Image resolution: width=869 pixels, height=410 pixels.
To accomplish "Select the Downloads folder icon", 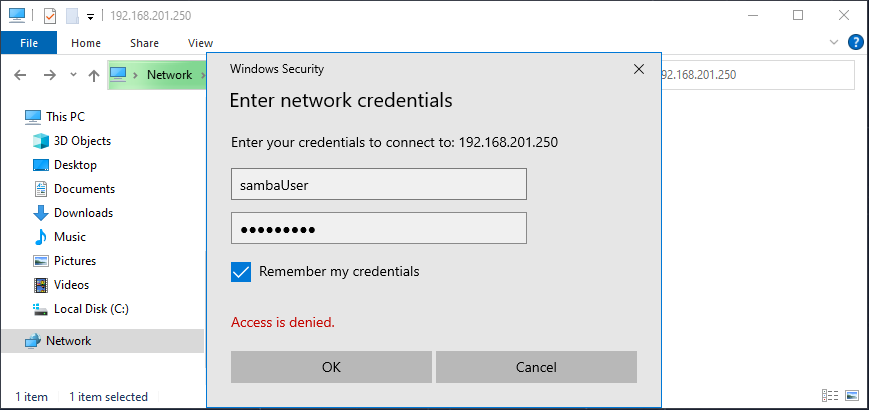I will (x=41, y=213).
